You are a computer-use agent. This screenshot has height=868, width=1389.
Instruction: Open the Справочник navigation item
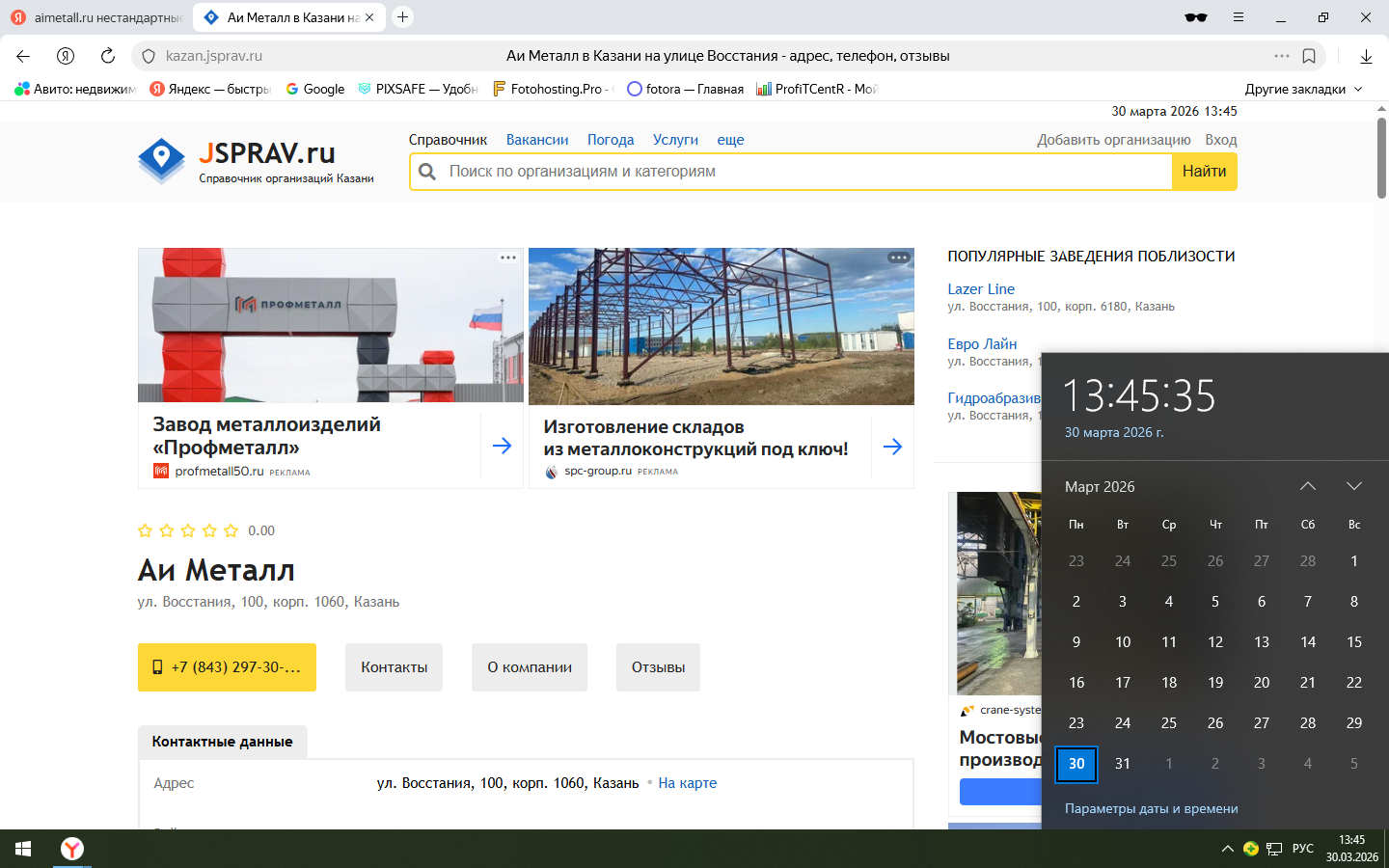click(x=448, y=140)
